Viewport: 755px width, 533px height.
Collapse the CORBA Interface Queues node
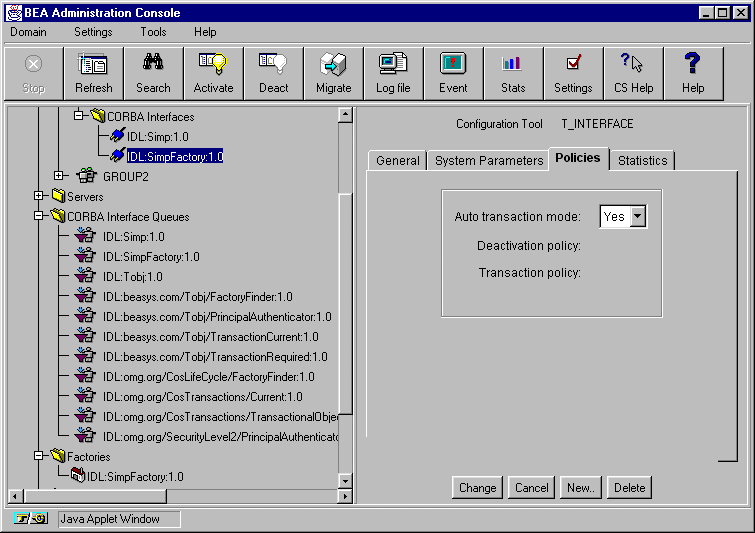pos(39,216)
